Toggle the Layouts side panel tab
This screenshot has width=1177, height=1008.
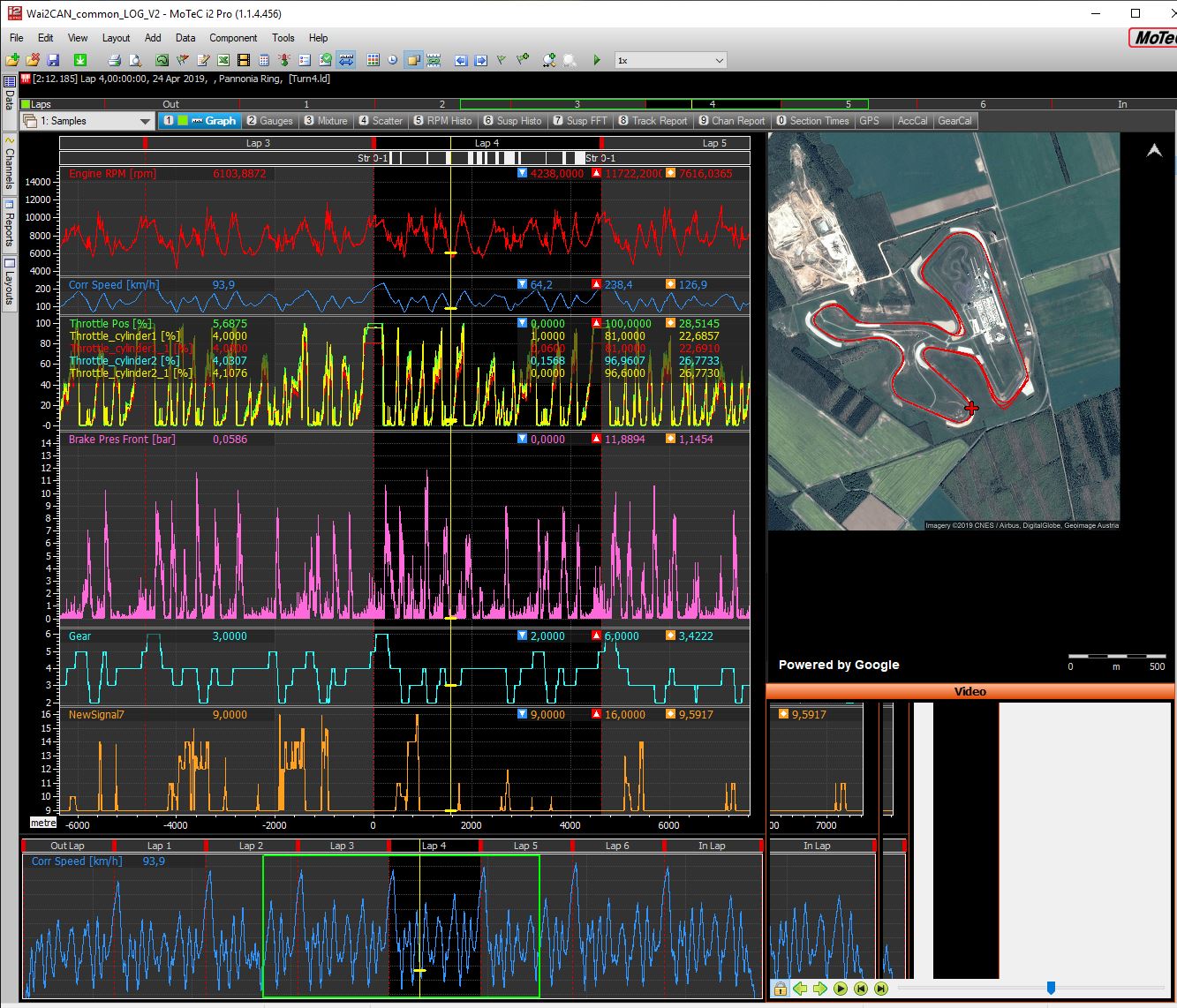coord(9,282)
